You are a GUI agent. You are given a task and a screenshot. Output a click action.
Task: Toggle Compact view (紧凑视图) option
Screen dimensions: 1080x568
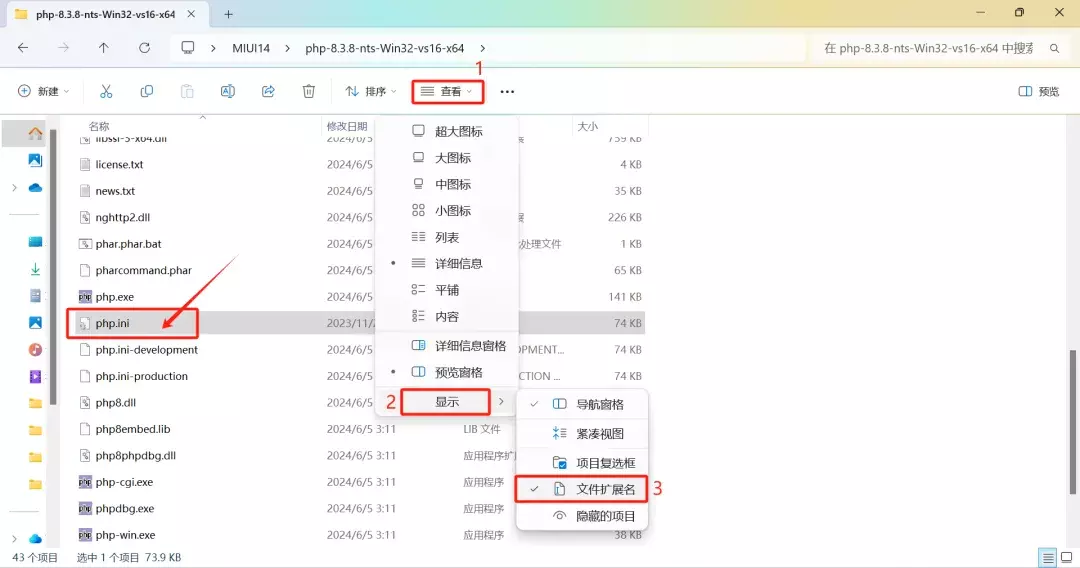(582, 434)
